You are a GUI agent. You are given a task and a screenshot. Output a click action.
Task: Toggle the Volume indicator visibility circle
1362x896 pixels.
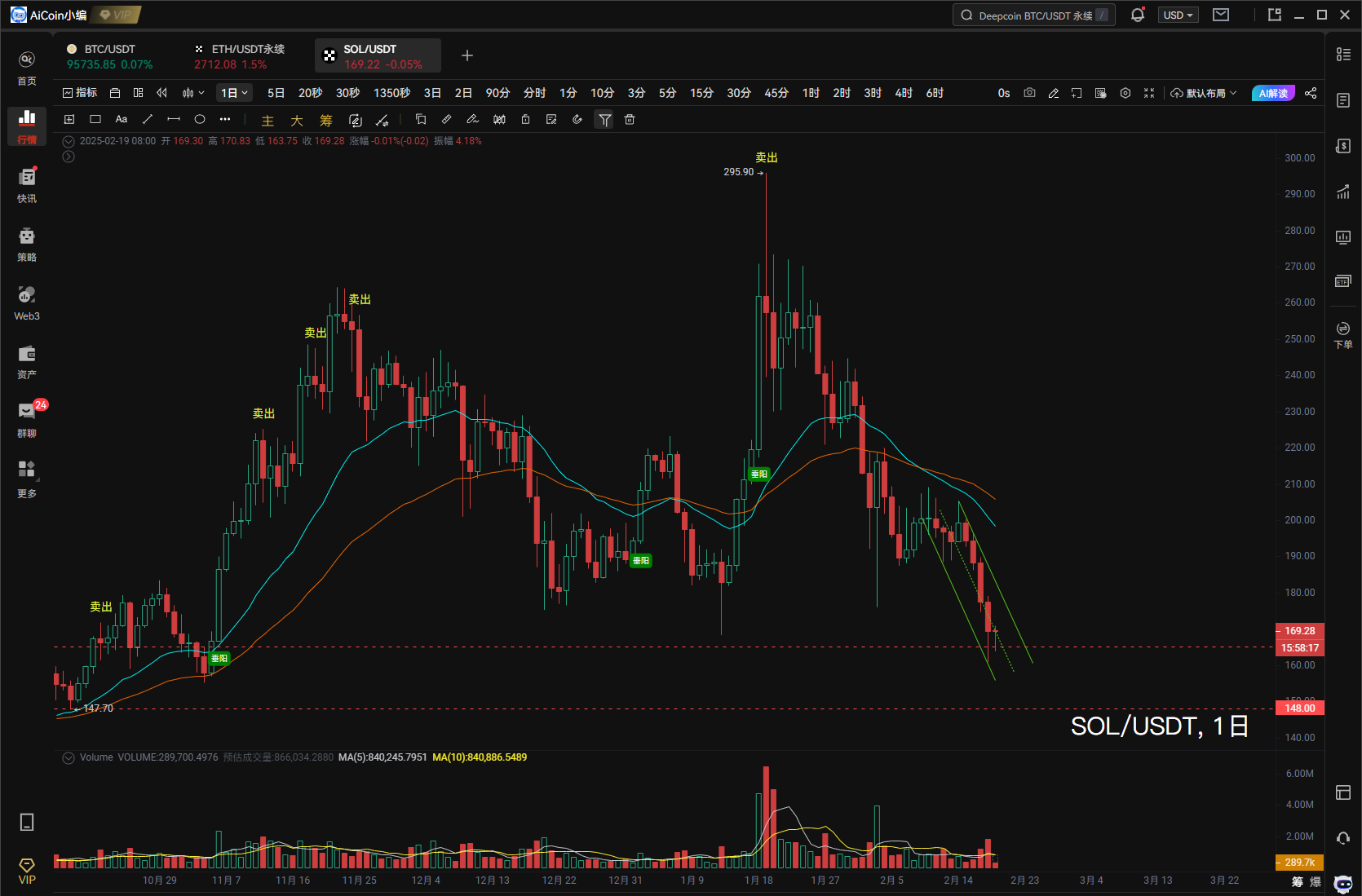coord(69,757)
